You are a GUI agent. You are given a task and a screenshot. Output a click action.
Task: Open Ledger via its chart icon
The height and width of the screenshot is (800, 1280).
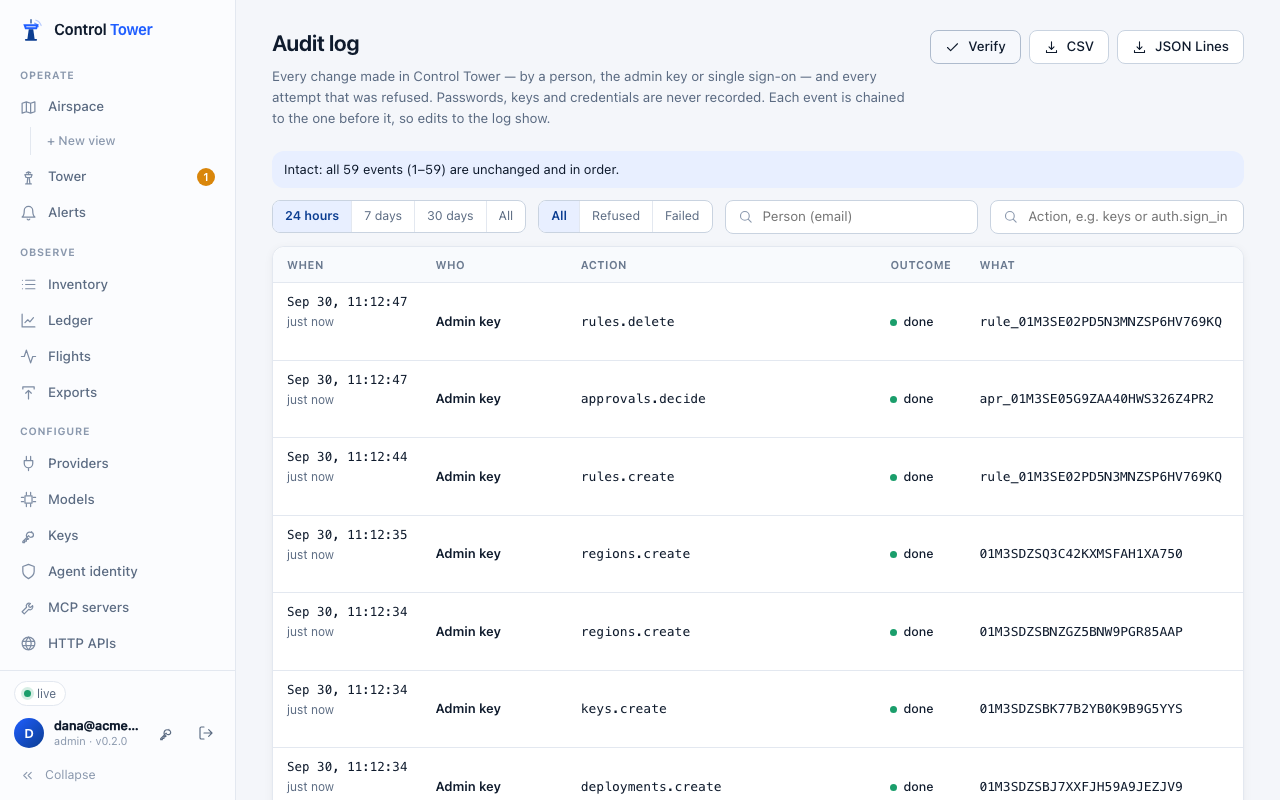click(28, 321)
